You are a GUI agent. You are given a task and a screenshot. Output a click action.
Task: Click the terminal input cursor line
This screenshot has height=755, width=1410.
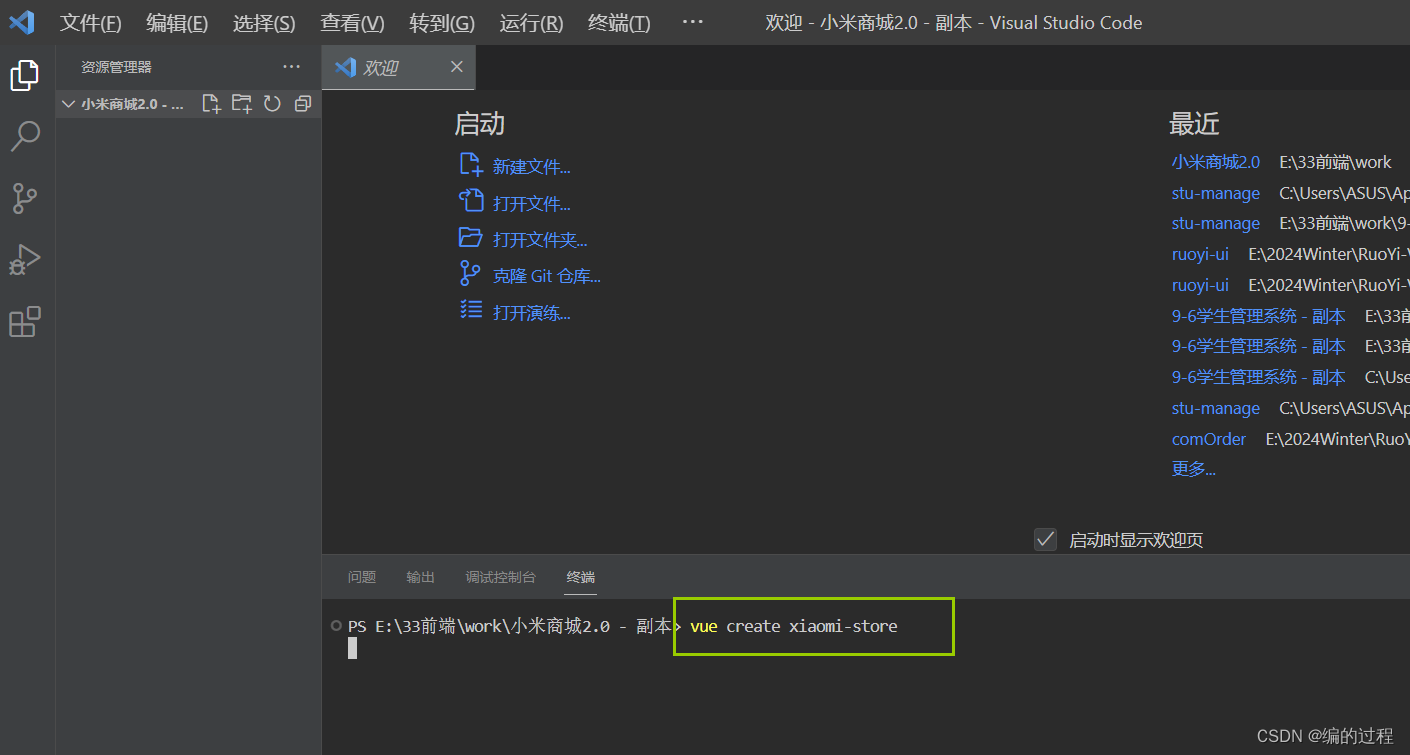[352, 648]
